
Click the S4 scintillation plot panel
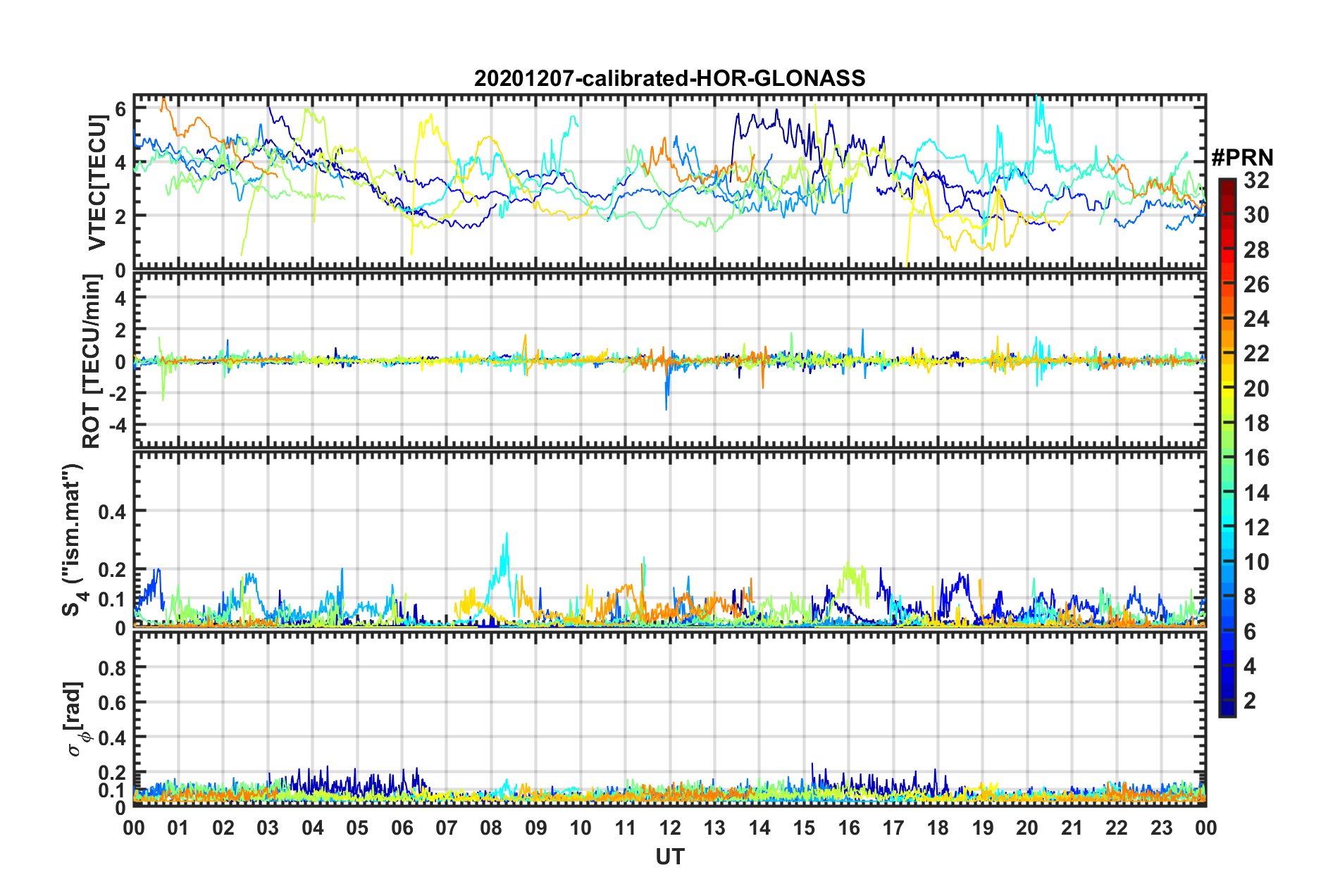click(x=669, y=539)
